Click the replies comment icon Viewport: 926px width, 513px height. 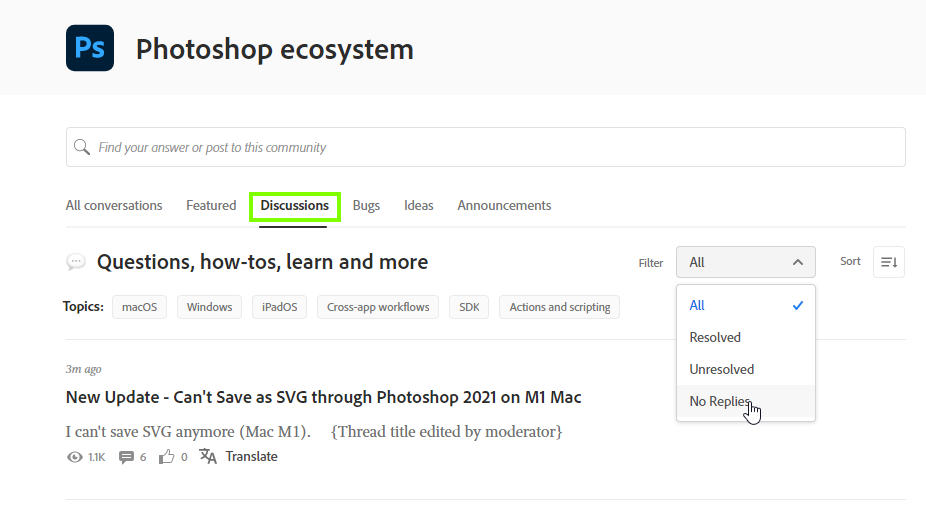pos(126,457)
